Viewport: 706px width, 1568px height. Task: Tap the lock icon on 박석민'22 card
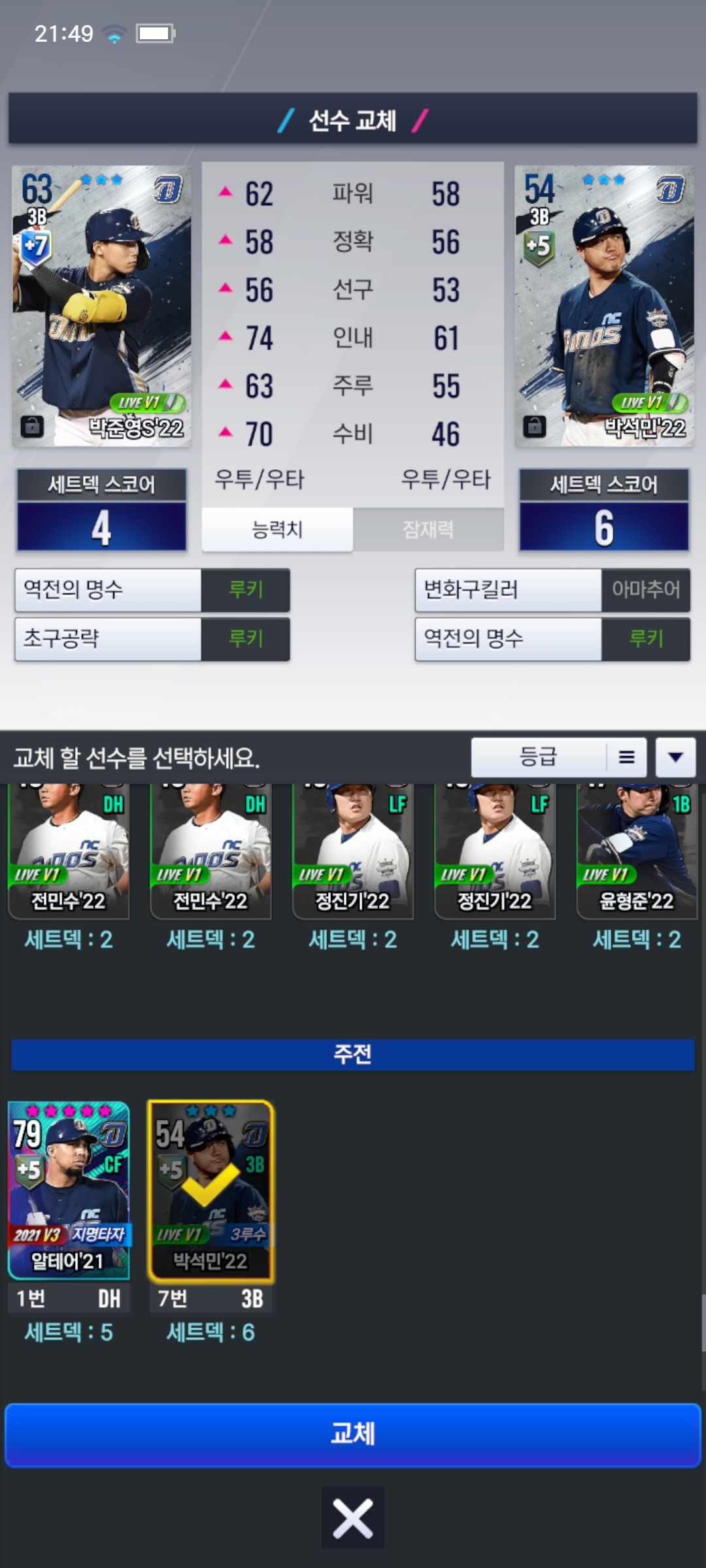[x=534, y=426]
